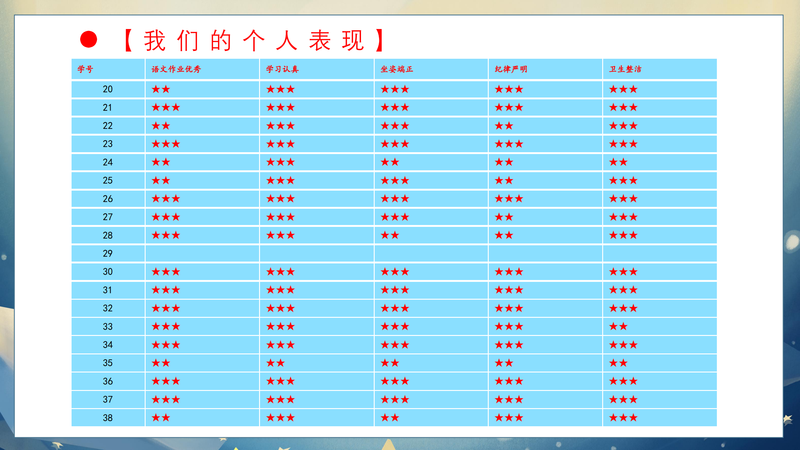
Task: Click student number 36 cell
Action: tap(108, 382)
